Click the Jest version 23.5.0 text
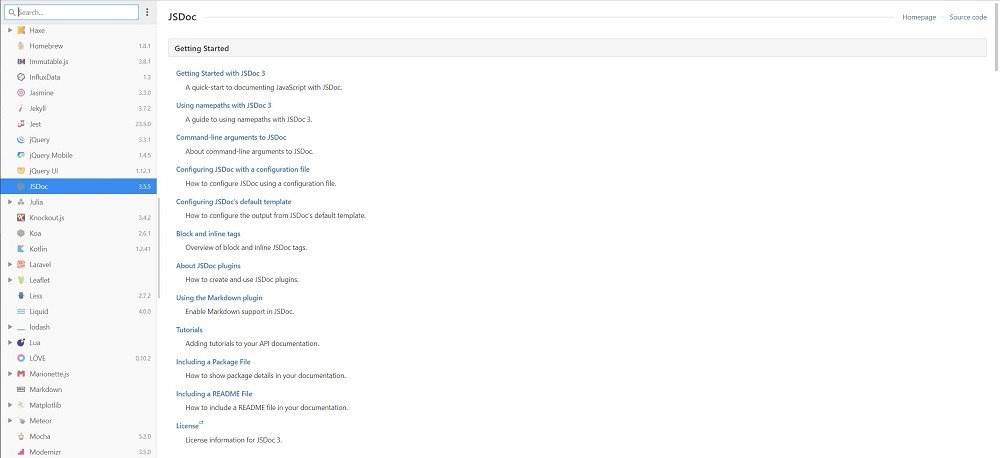Viewport: 1000px width, 458px height. point(143,124)
